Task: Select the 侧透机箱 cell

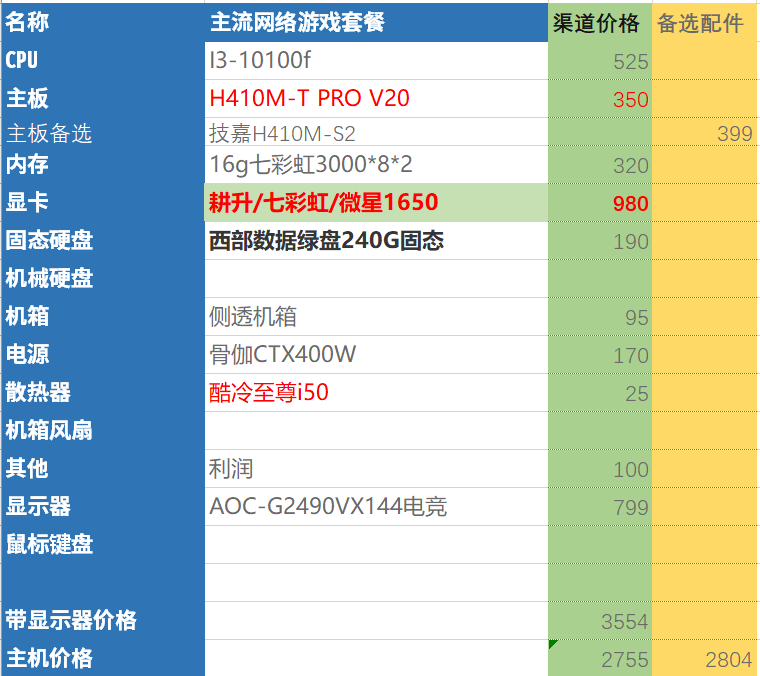Action: point(376,316)
